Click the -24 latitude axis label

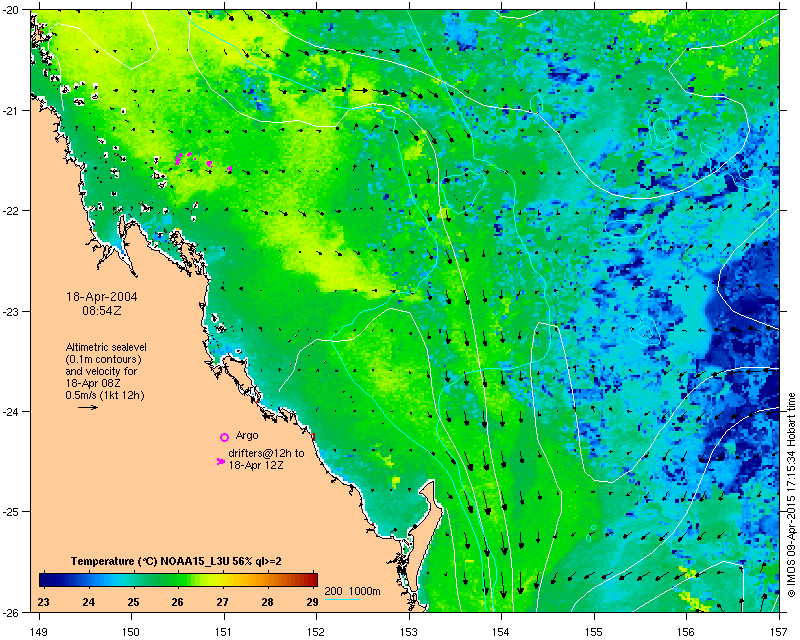(11, 411)
